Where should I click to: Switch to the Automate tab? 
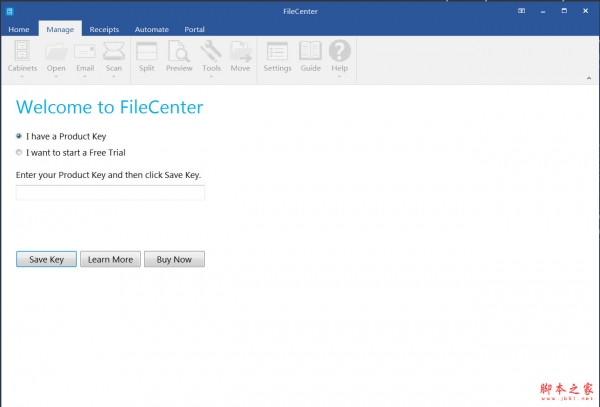[152, 30]
